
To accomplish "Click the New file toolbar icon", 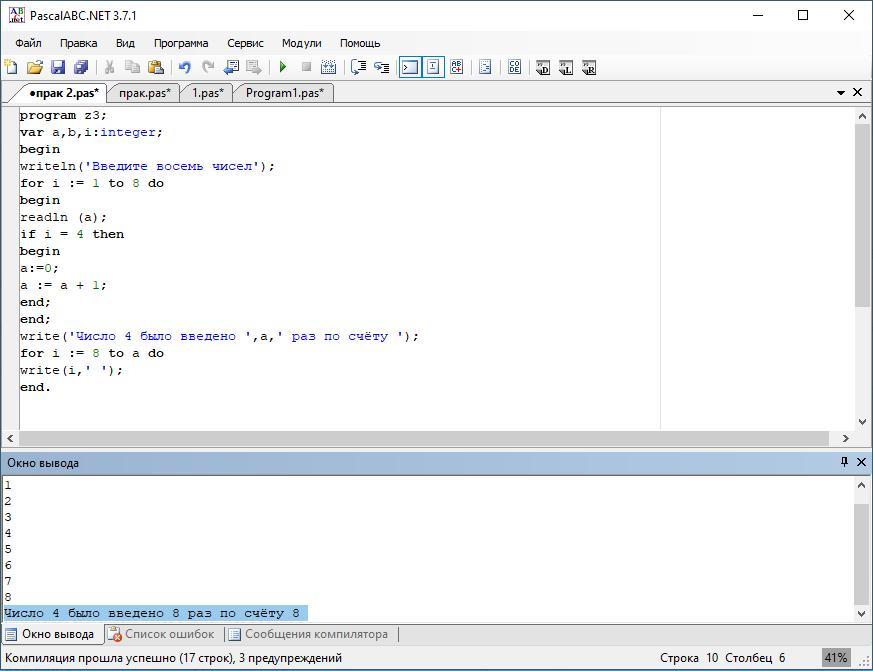I will (x=11, y=67).
